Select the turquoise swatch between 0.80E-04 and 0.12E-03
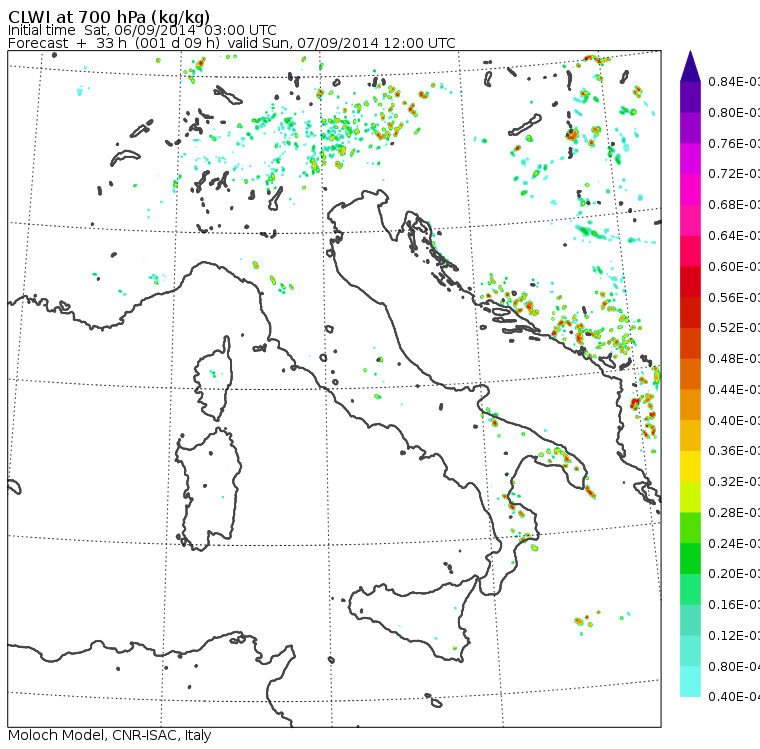This screenshot has width=760, height=749. (x=690, y=651)
